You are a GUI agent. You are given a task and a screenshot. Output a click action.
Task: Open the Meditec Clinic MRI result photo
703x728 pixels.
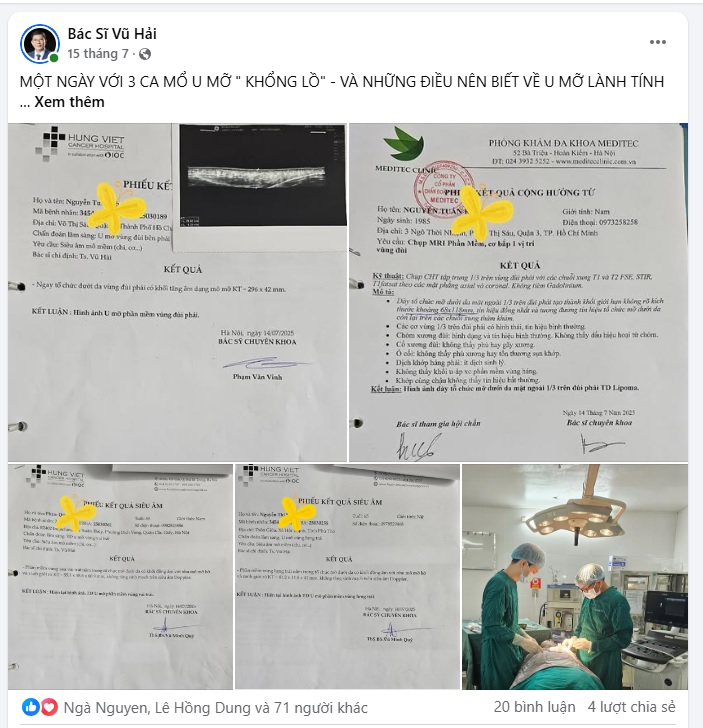tap(518, 292)
